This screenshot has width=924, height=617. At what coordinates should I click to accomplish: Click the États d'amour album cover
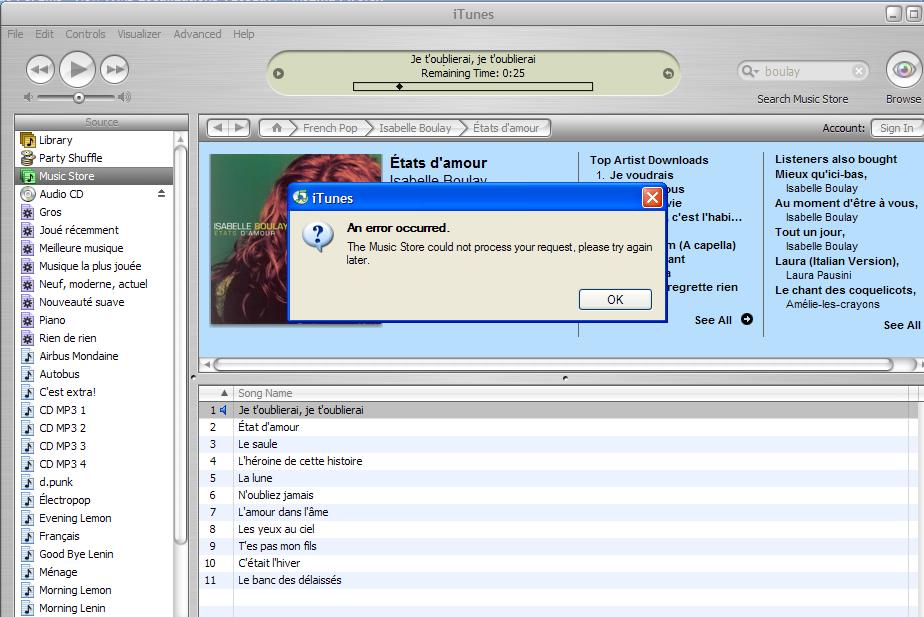(x=296, y=239)
